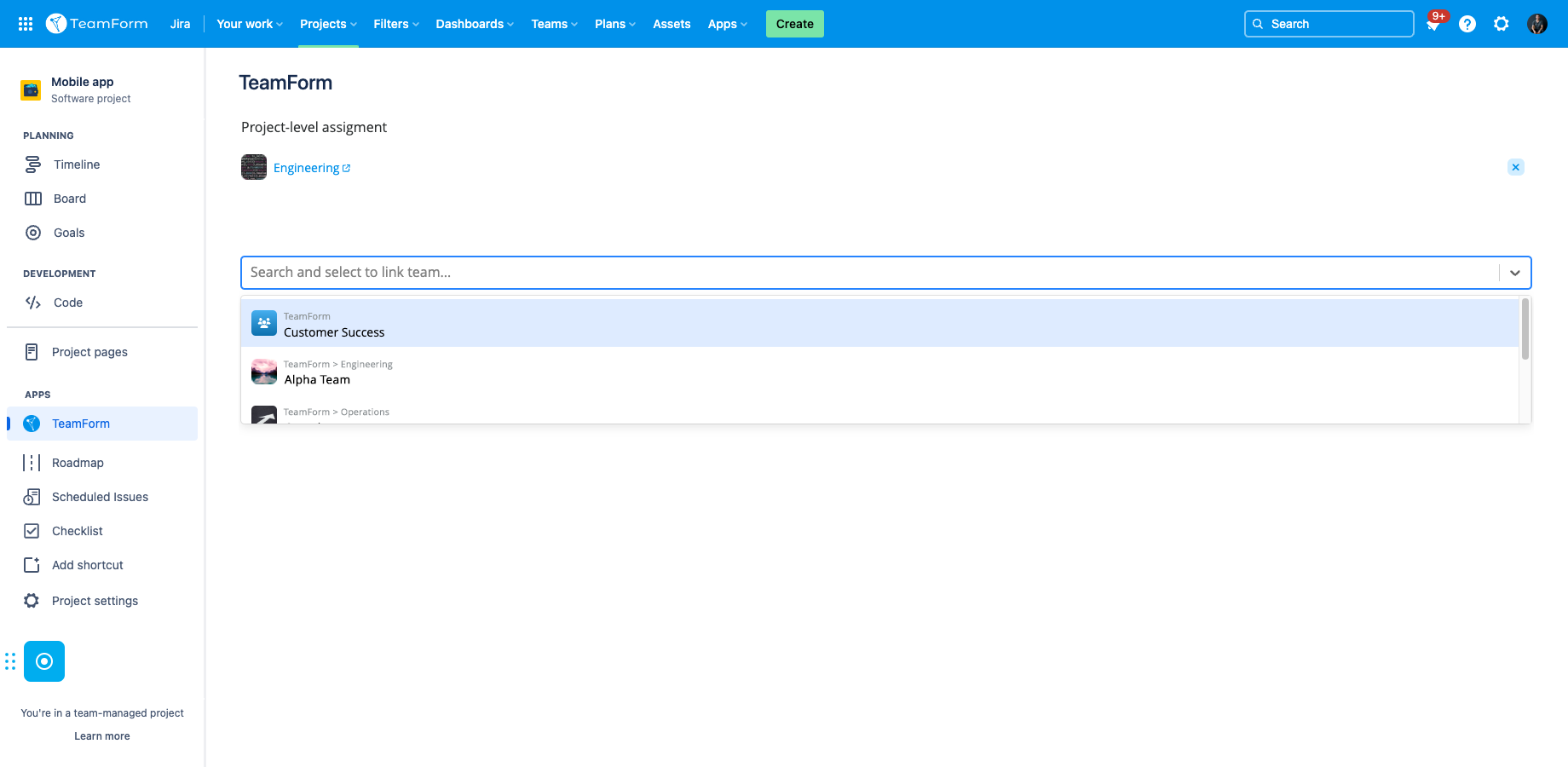Image resolution: width=1568 pixels, height=767 pixels.
Task: Open the Scheduled Issues icon
Action: tap(32, 497)
